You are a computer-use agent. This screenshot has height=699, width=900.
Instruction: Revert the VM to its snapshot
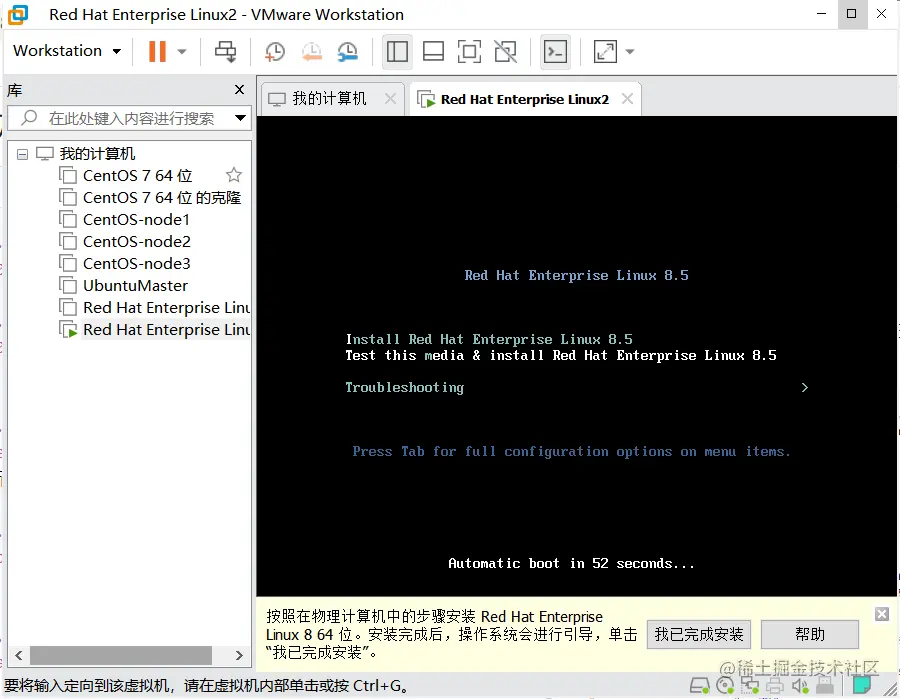point(312,51)
